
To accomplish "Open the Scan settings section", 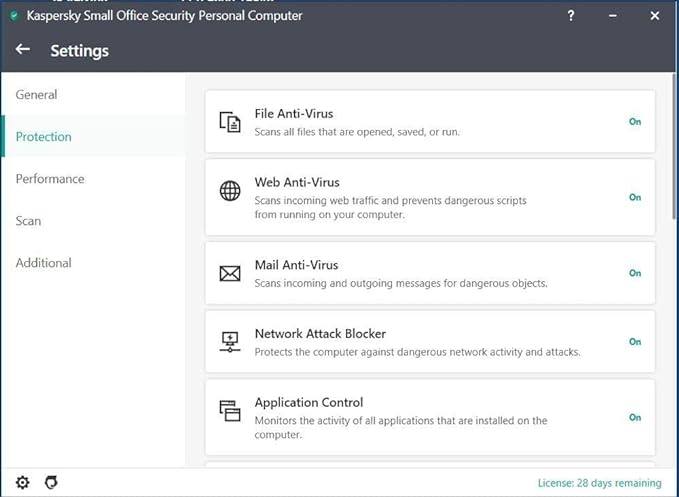I will click(29, 221).
